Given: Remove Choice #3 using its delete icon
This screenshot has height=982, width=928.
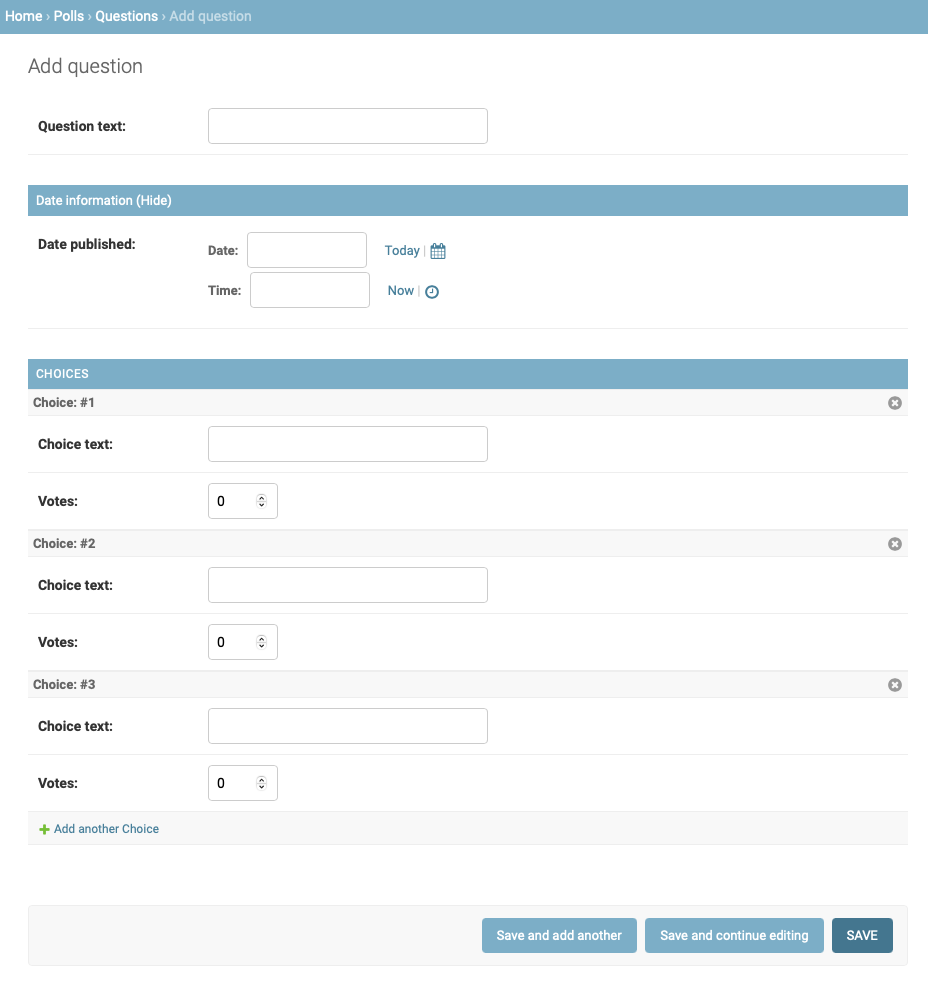Looking at the screenshot, I should (895, 684).
